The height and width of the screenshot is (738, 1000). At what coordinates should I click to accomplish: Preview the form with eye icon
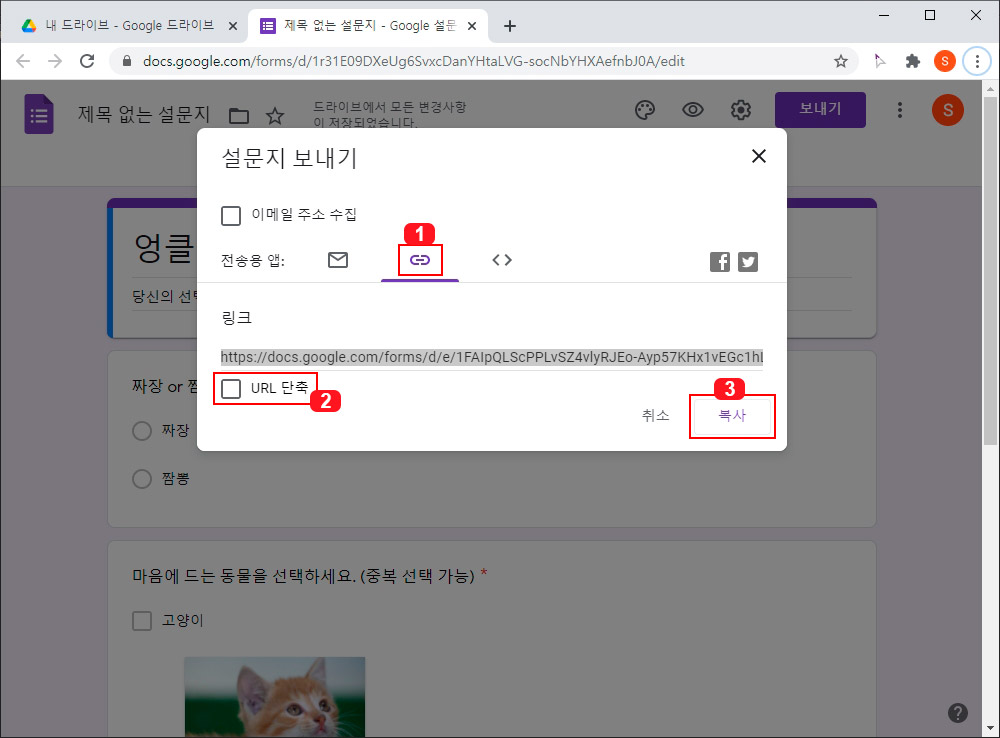click(693, 110)
